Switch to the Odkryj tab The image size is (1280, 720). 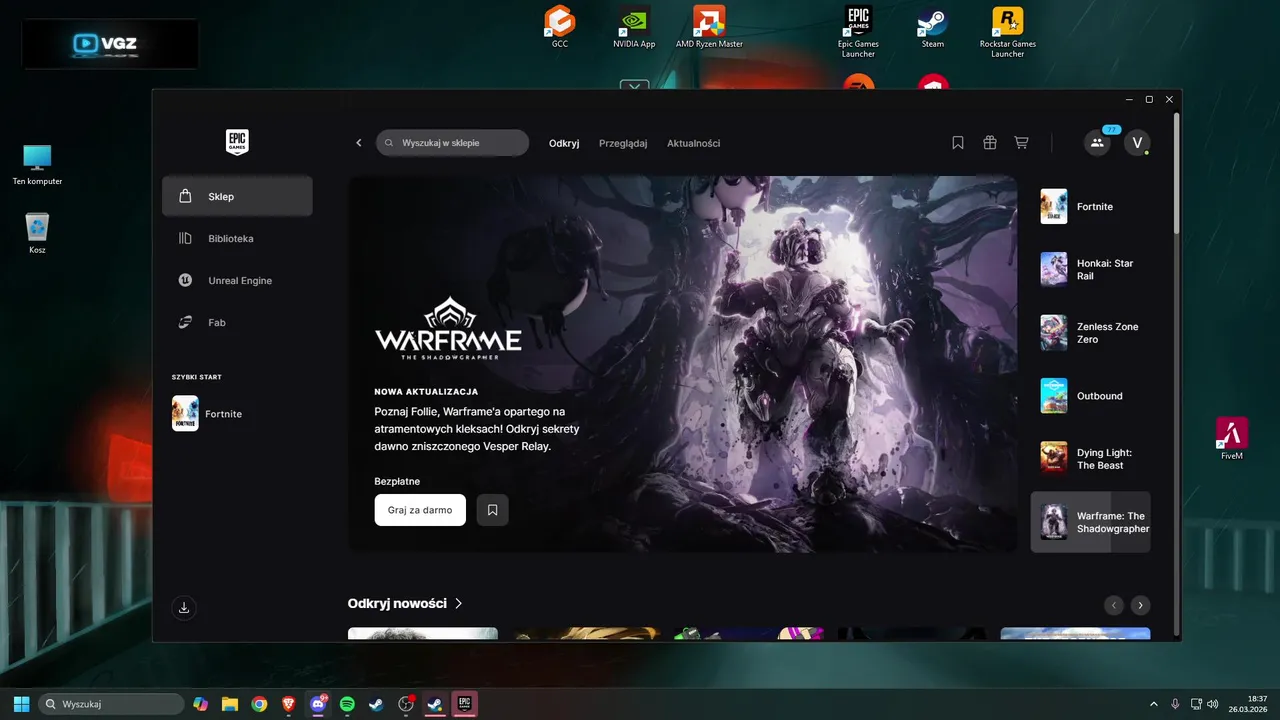point(564,143)
